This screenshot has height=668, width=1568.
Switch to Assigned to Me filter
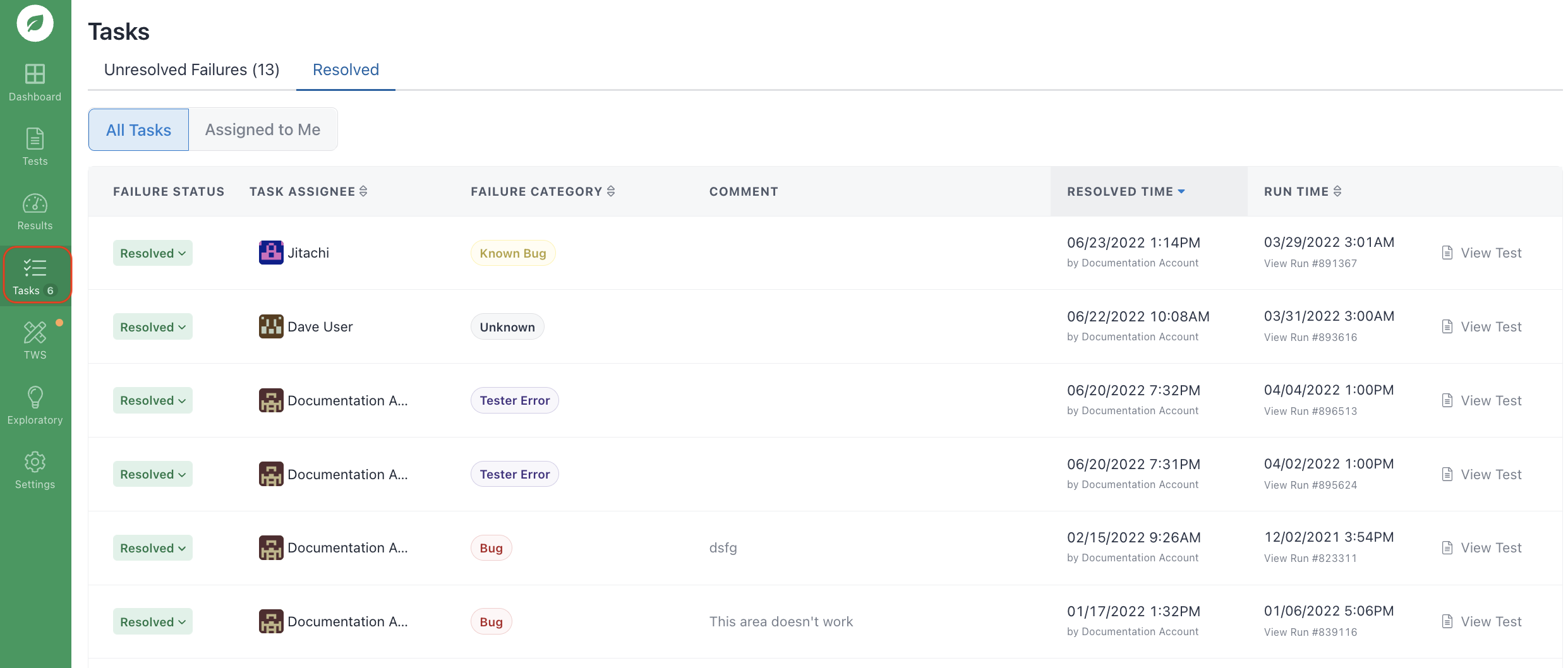coord(263,129)
